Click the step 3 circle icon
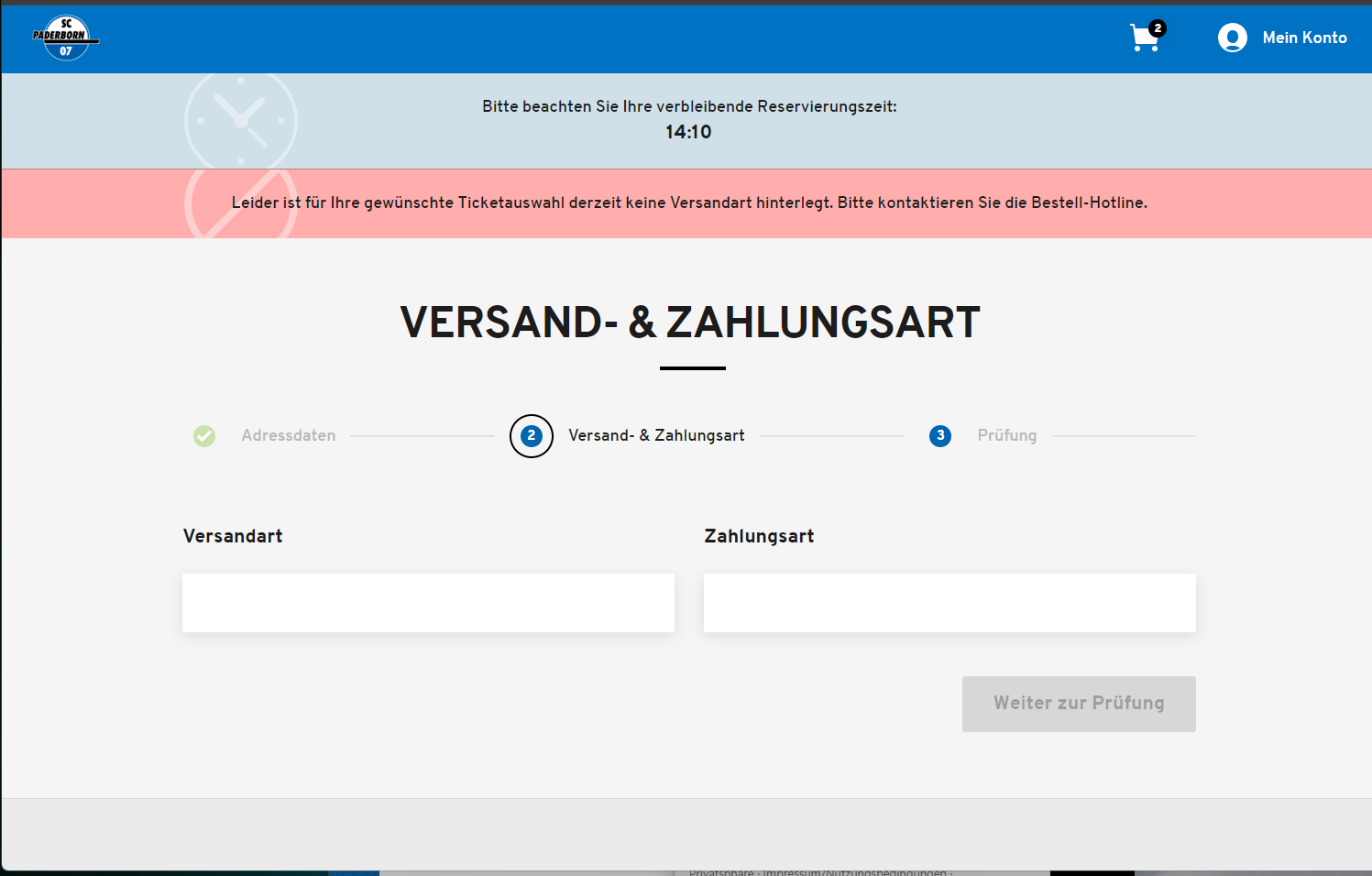The width and height of the screenshot is (1372, 876). (x=940, y=436)
